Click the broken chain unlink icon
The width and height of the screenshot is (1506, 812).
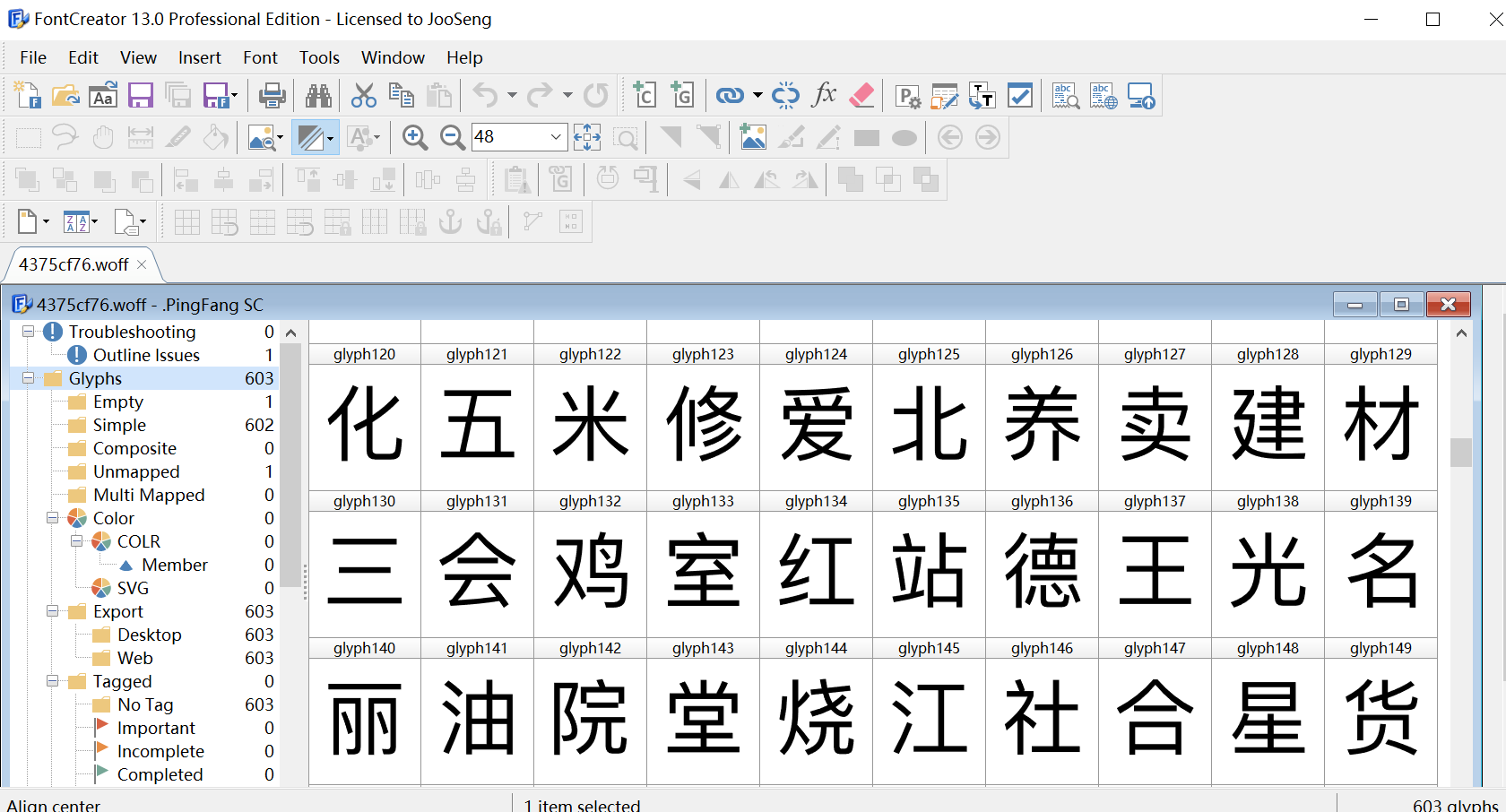(785, 95)
